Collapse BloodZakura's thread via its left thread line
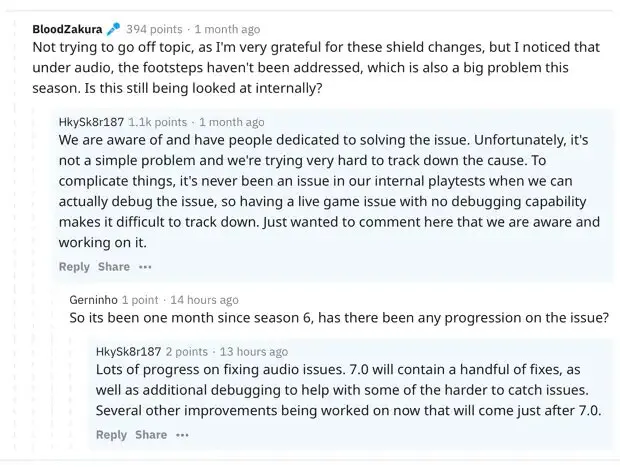 point(15,237)
